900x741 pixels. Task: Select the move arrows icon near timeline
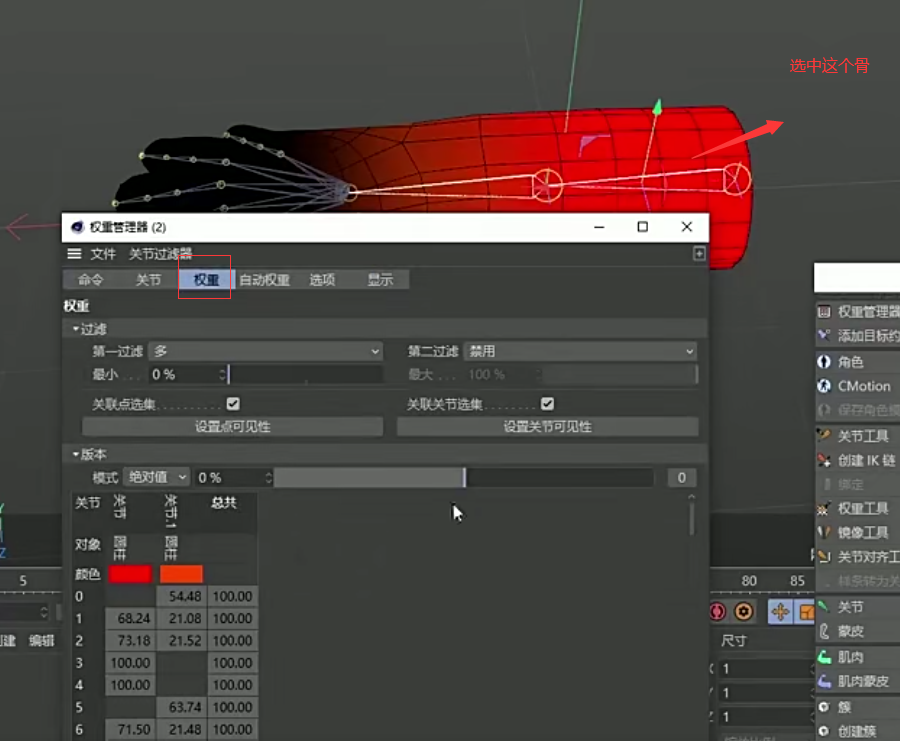[780, 612]
